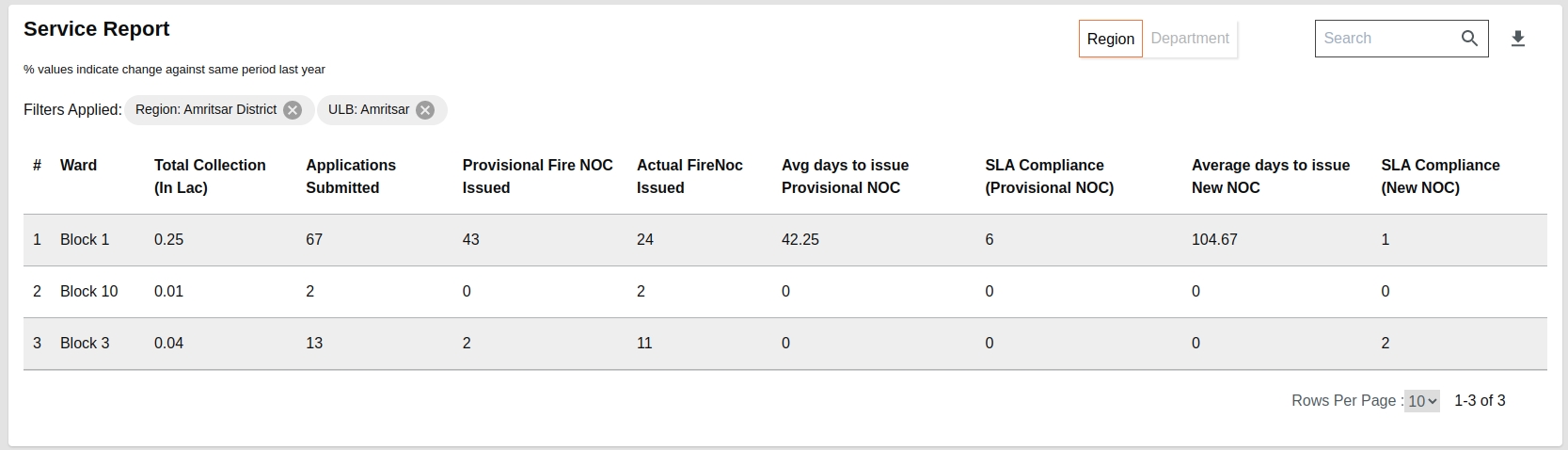Switch to the Department view
The width and height of the screenshot is (1568, 450).
[x=1190, y=39]
